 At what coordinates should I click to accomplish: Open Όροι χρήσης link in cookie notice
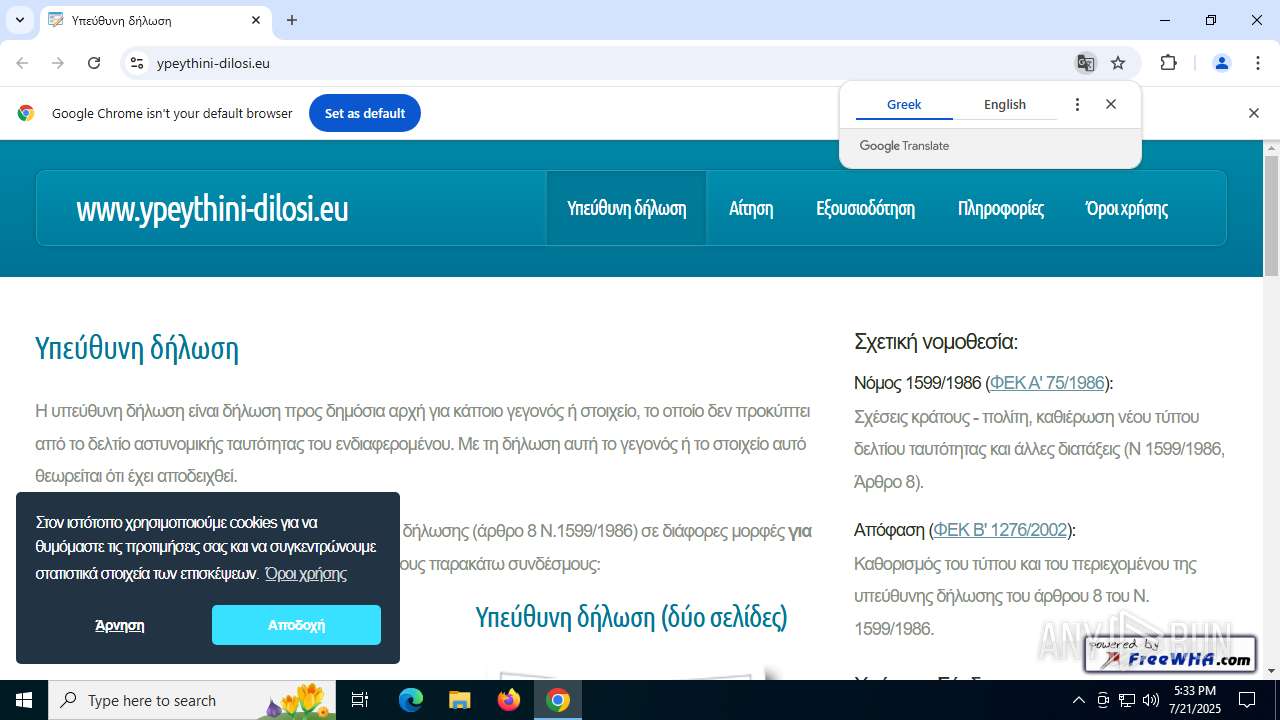[x=306, y=573]
